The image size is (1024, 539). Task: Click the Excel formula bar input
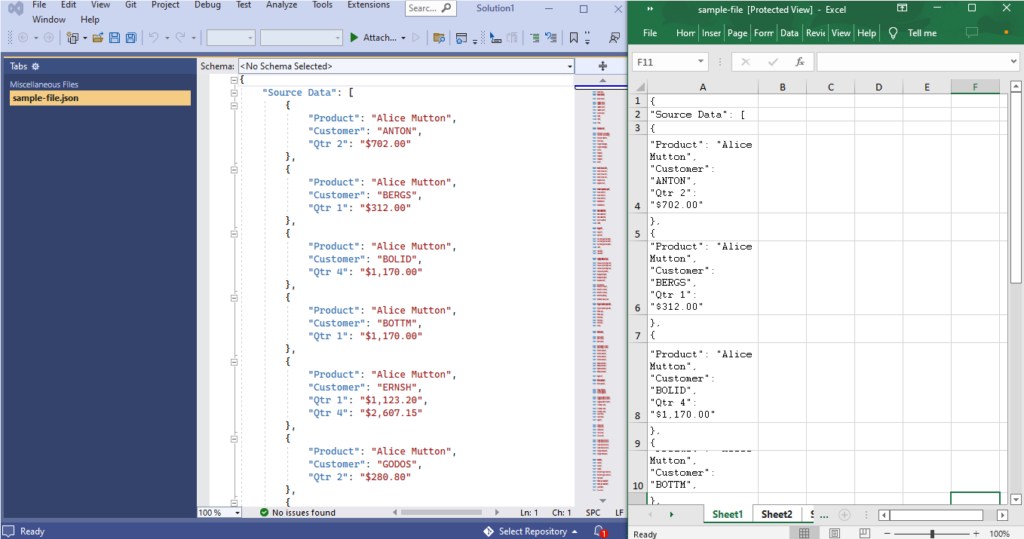[912, 61]
